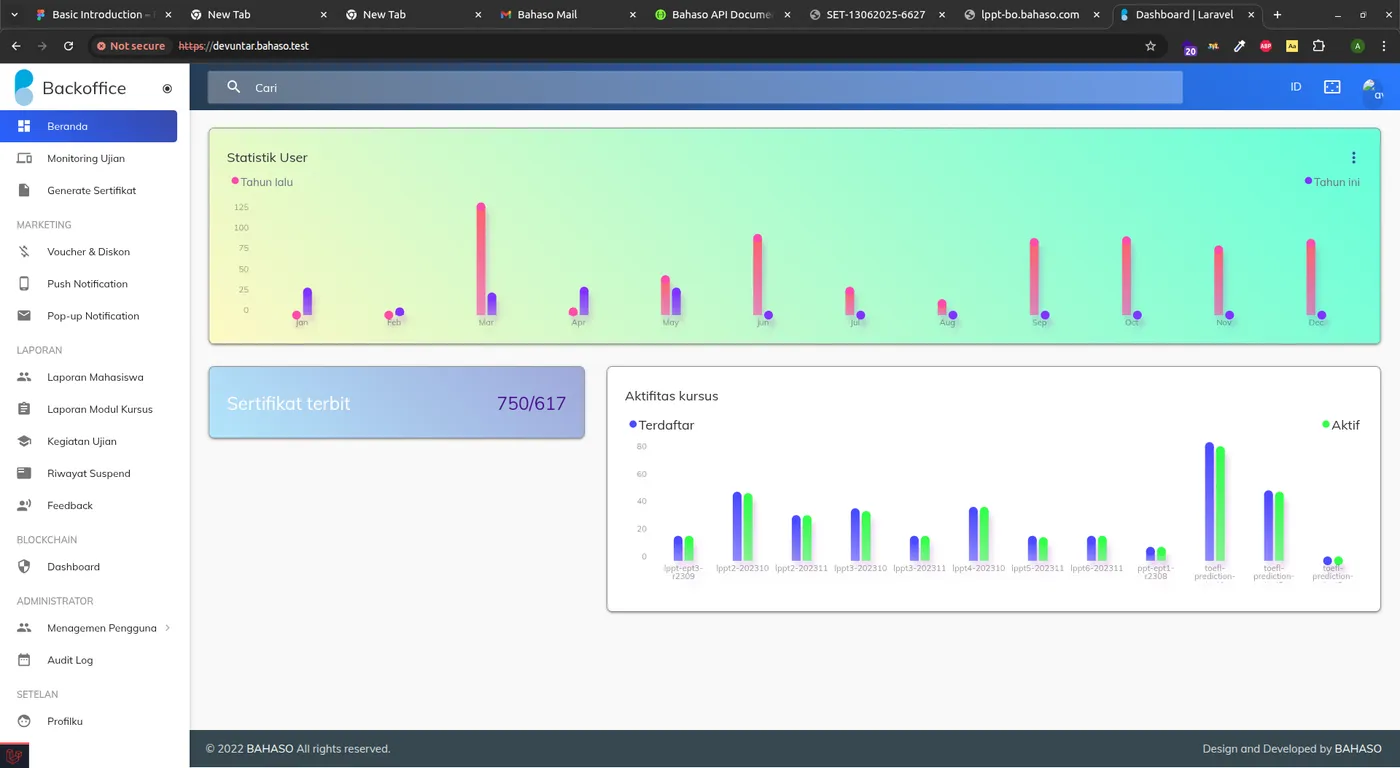Click the Sertifikat terbit card
1400x768 pixels.
coord(396,403)
